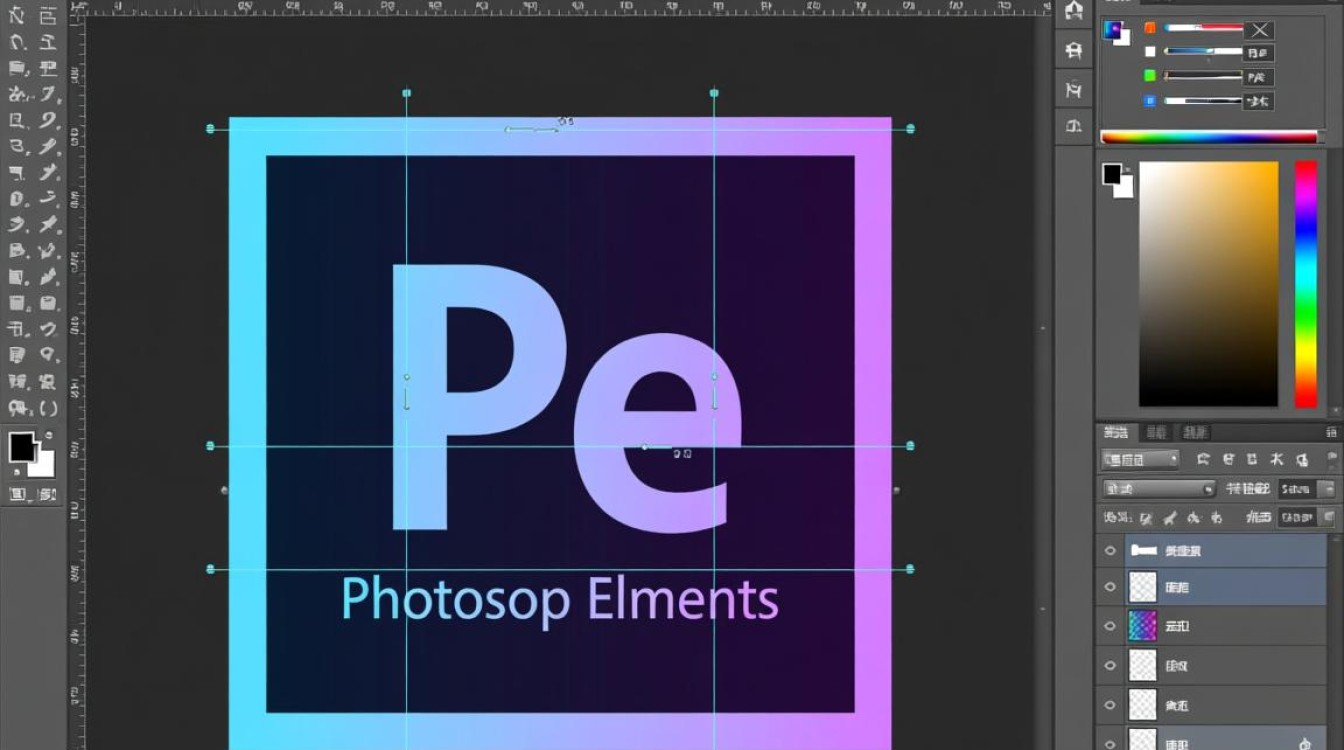Screen dimensions: 1344x750
Task: Select the Move tool in the toolbox's first row
Action: (x=17, y=17)
